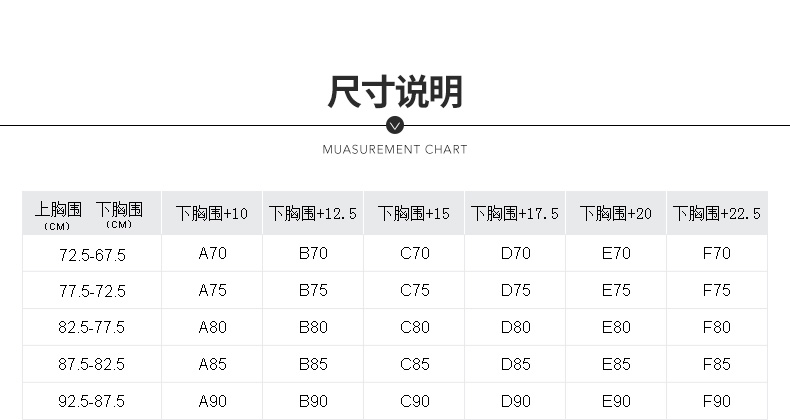Select the 下胸围+20 column header
The width and height of the screenshot is (790, 420).
616,213
